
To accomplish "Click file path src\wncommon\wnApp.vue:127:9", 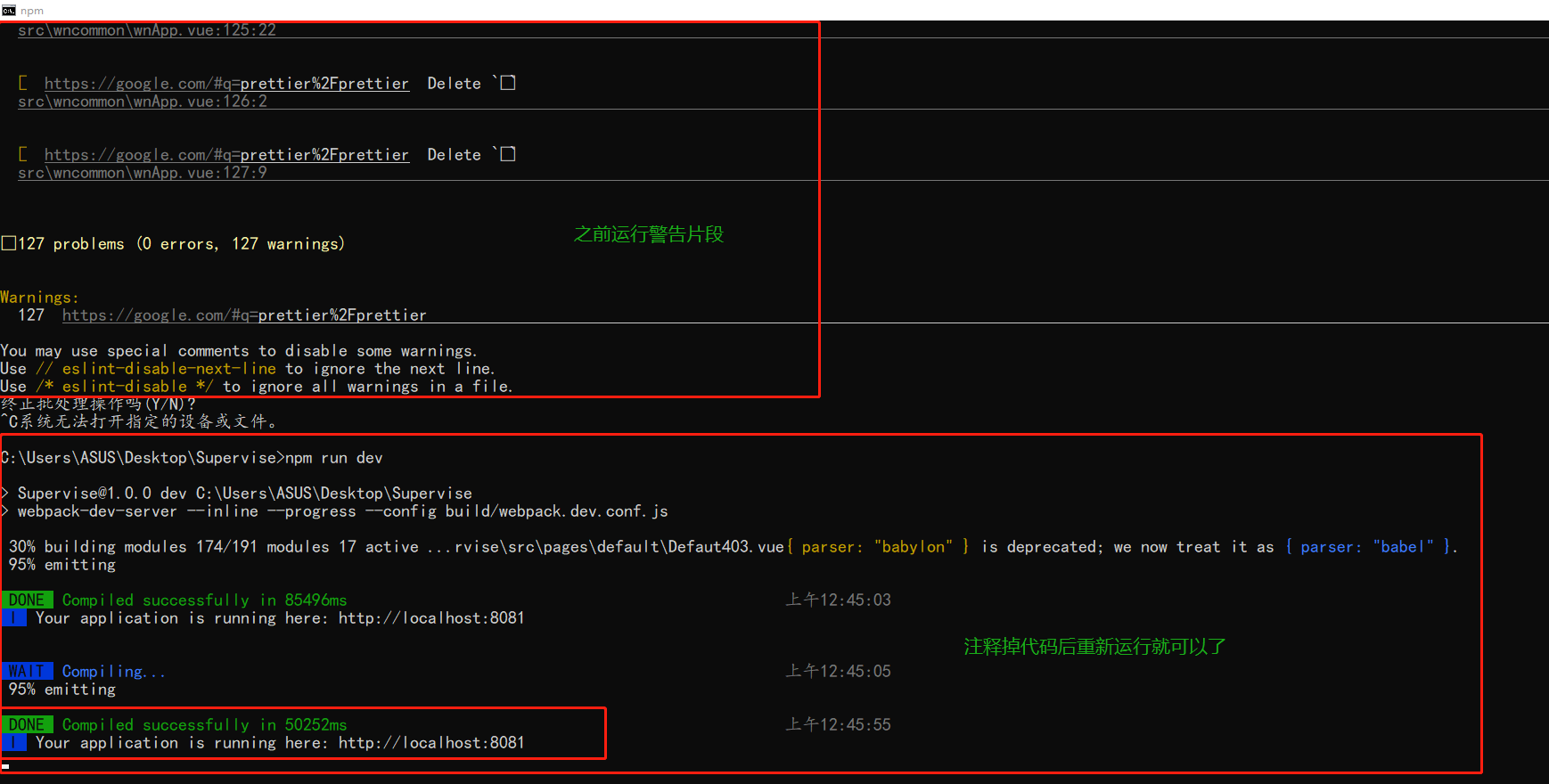I will point(143,173).
